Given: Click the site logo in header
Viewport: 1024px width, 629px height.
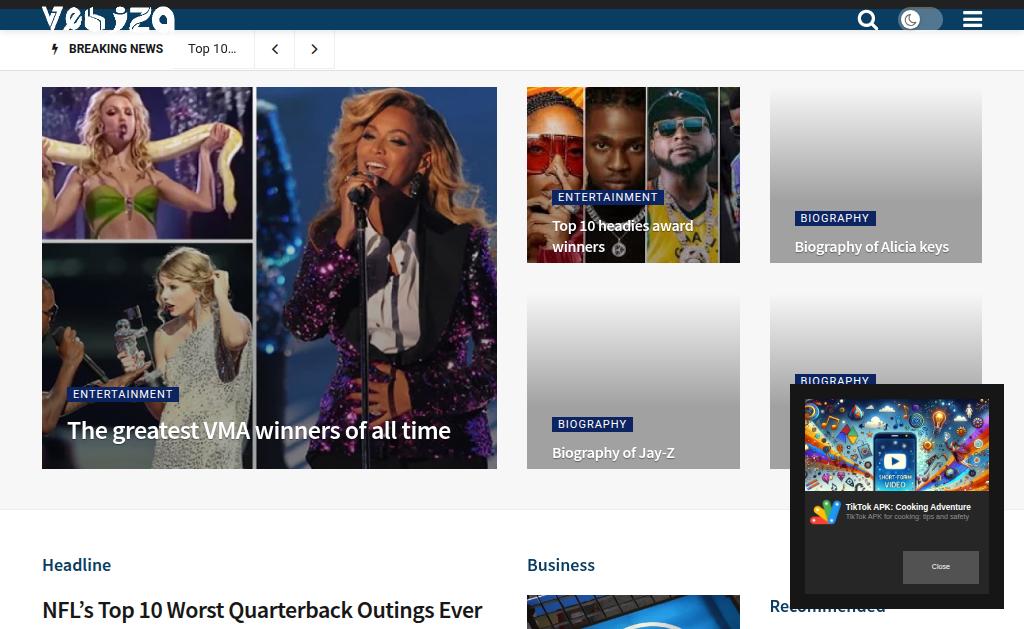Looking at the screenshot, I should (x=108, y=18).
